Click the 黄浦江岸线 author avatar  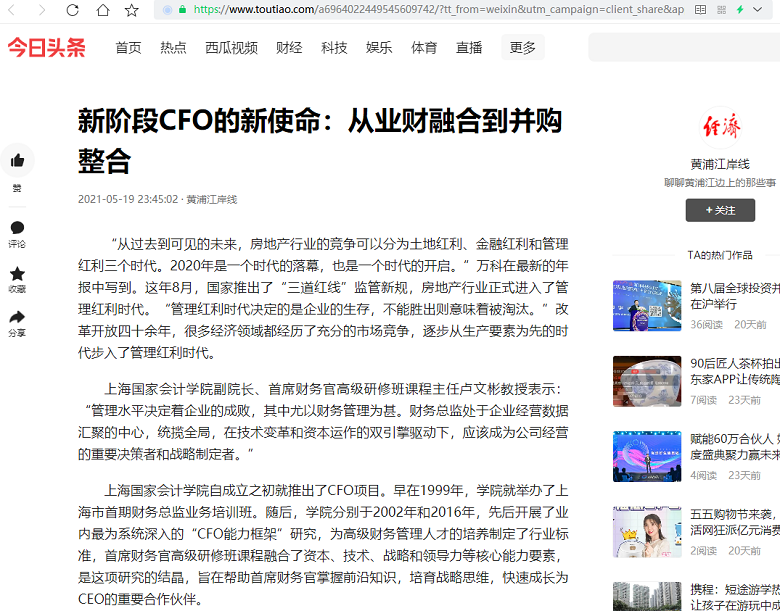pyautogui.click(x=720, y=127)
